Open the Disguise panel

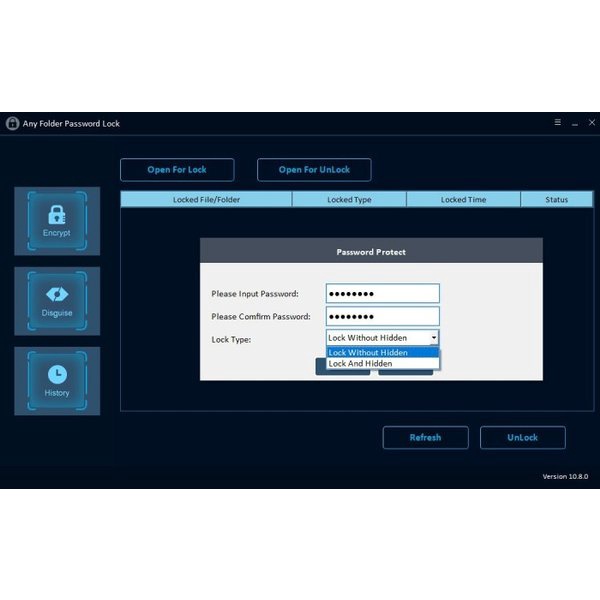[57, 301]
